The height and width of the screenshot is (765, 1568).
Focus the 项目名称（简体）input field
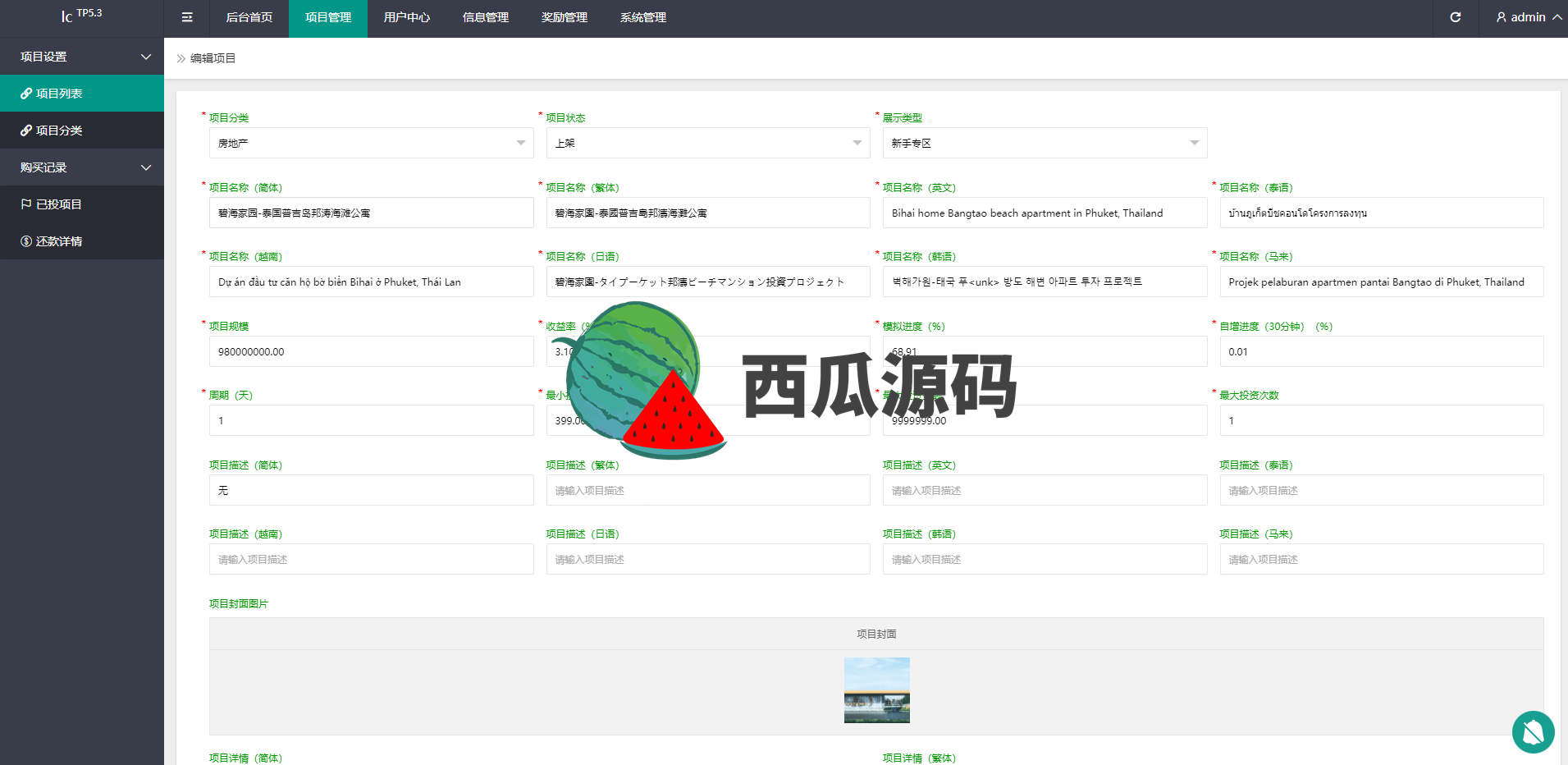tap(372, 213)
